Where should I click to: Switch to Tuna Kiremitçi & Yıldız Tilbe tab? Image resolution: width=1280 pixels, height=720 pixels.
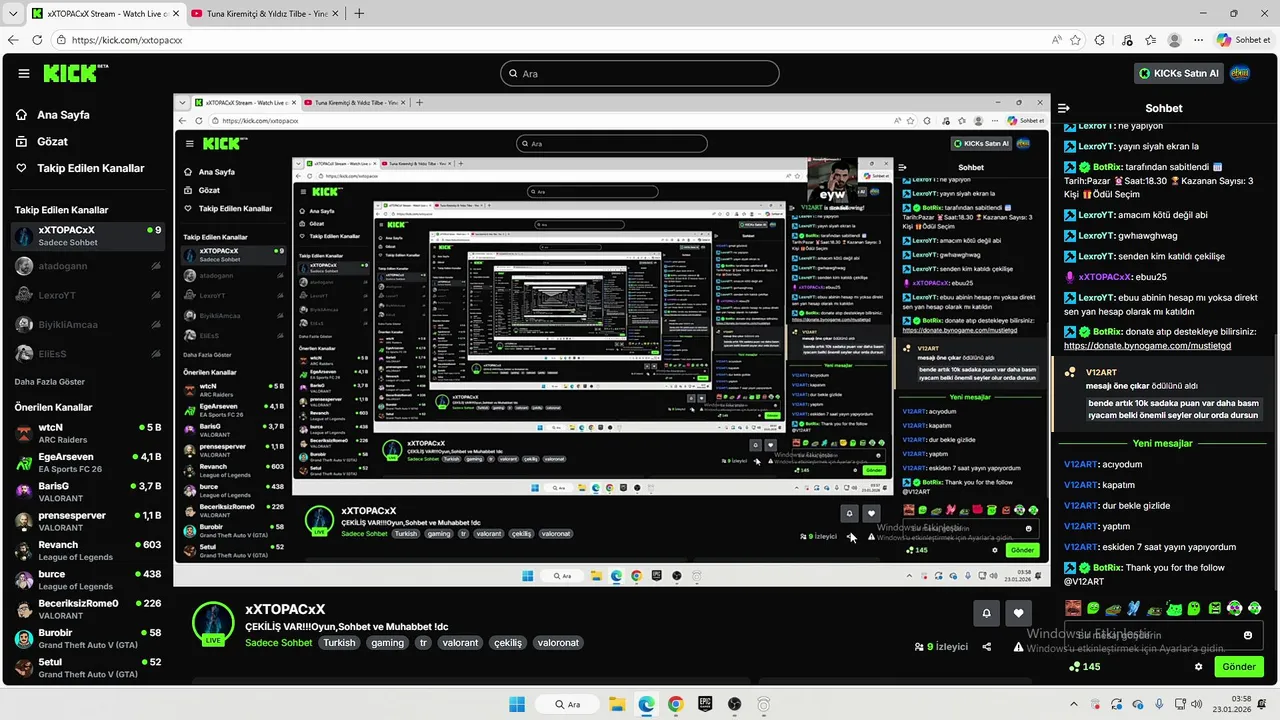coord(264,14)
